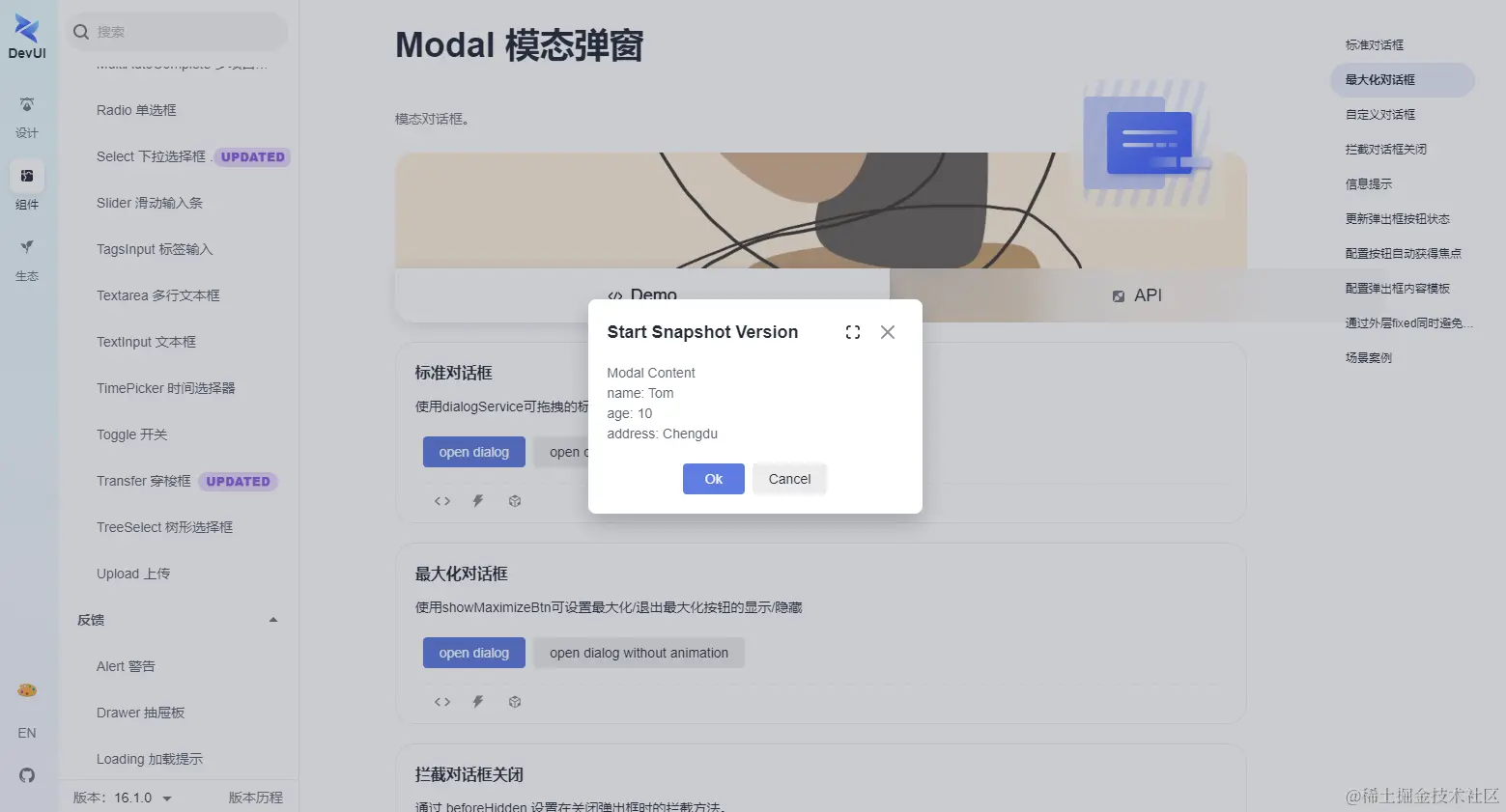
Task: Go to Alert 警告 page
Action: pyautogui.click(x=126, y=666)
